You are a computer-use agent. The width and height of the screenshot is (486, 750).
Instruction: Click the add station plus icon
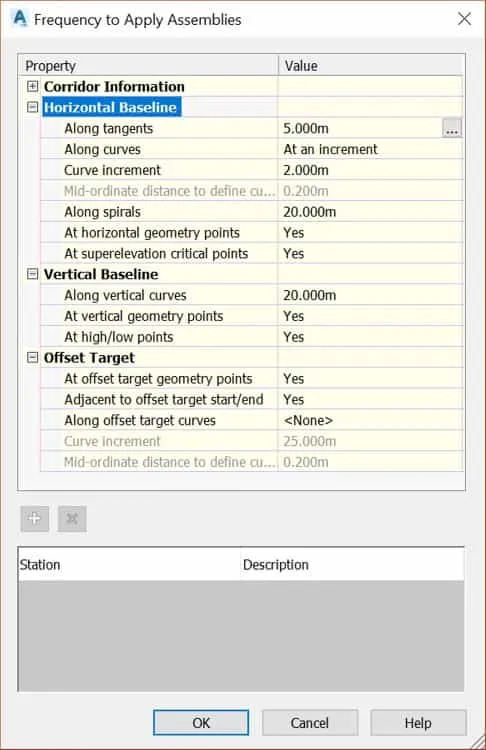(x=34, y=518)
